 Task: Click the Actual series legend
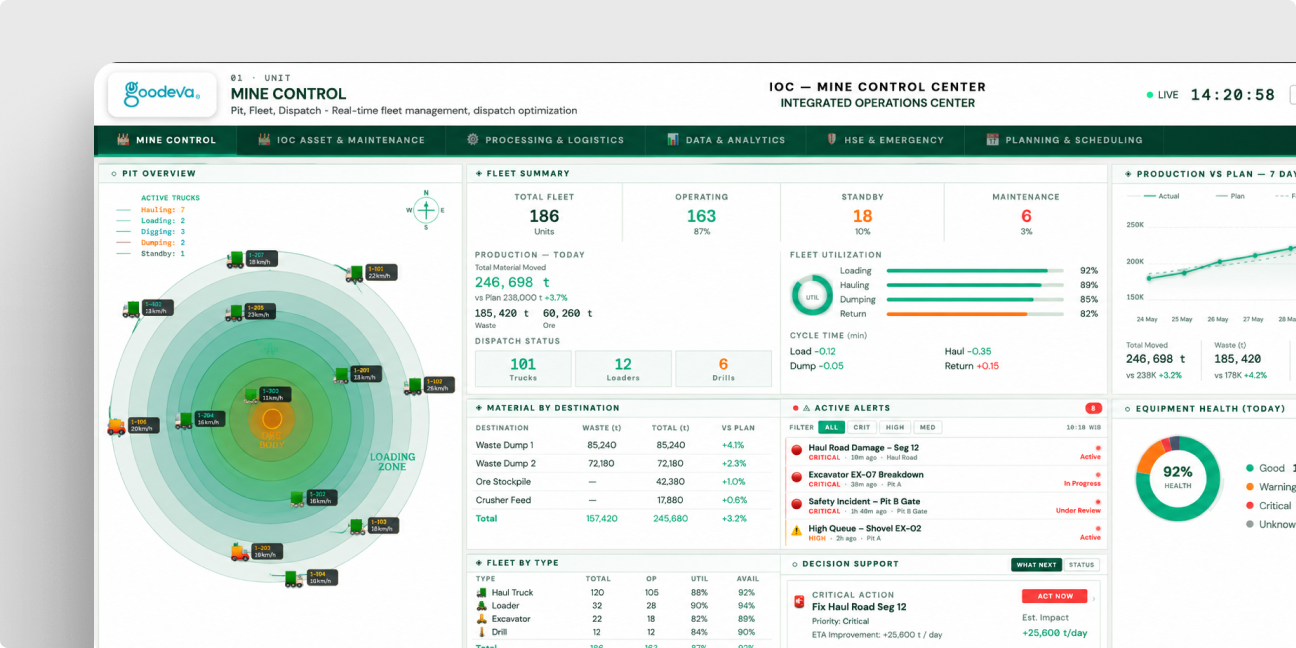tap(1160, 196)
